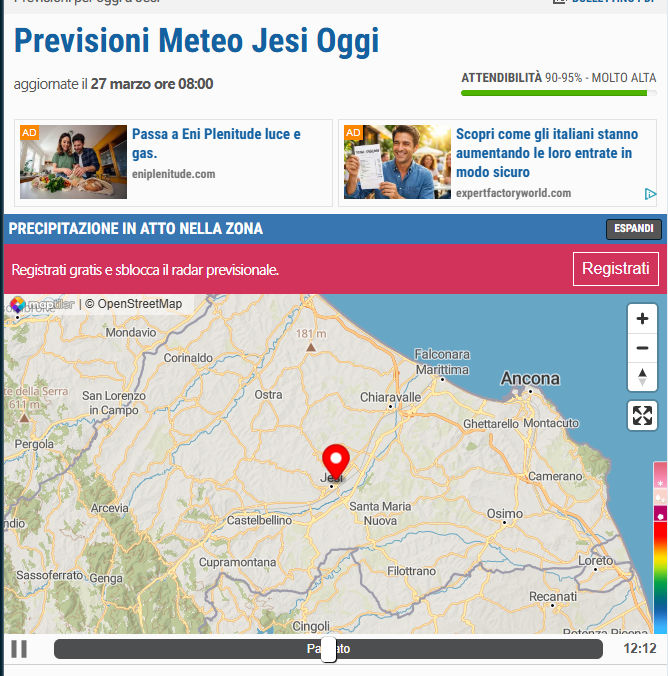The width and height of the screenshot is (668, 676).
Task: Click the MapTiler logo on map
Action: tap(42, 304)
